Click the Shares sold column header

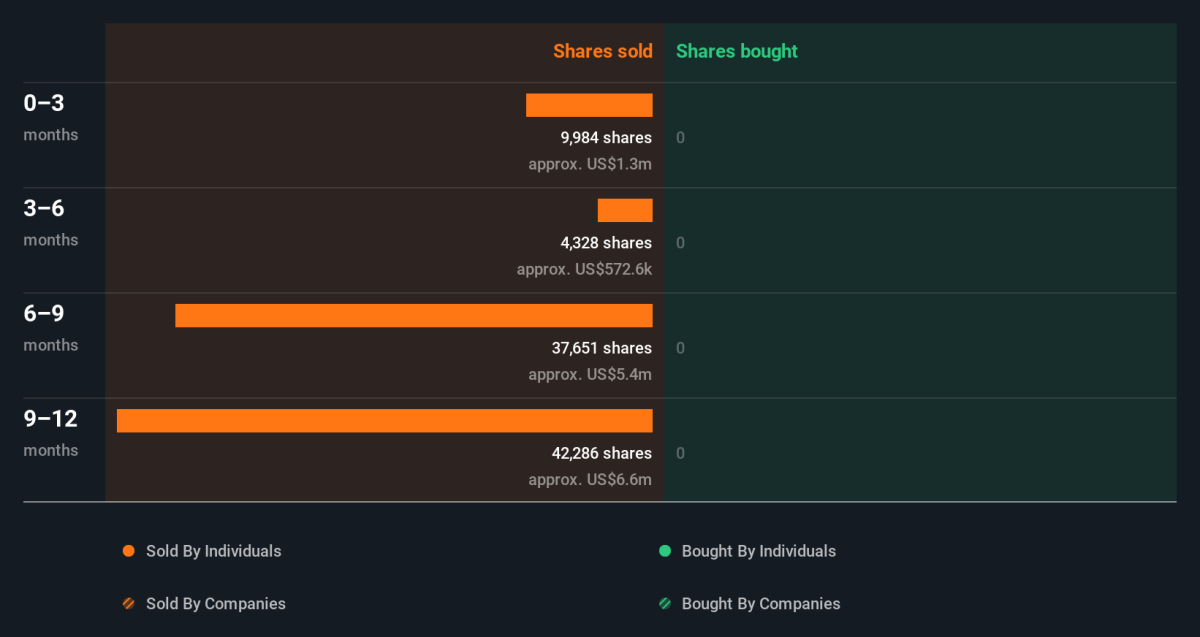tap(603, 51)
